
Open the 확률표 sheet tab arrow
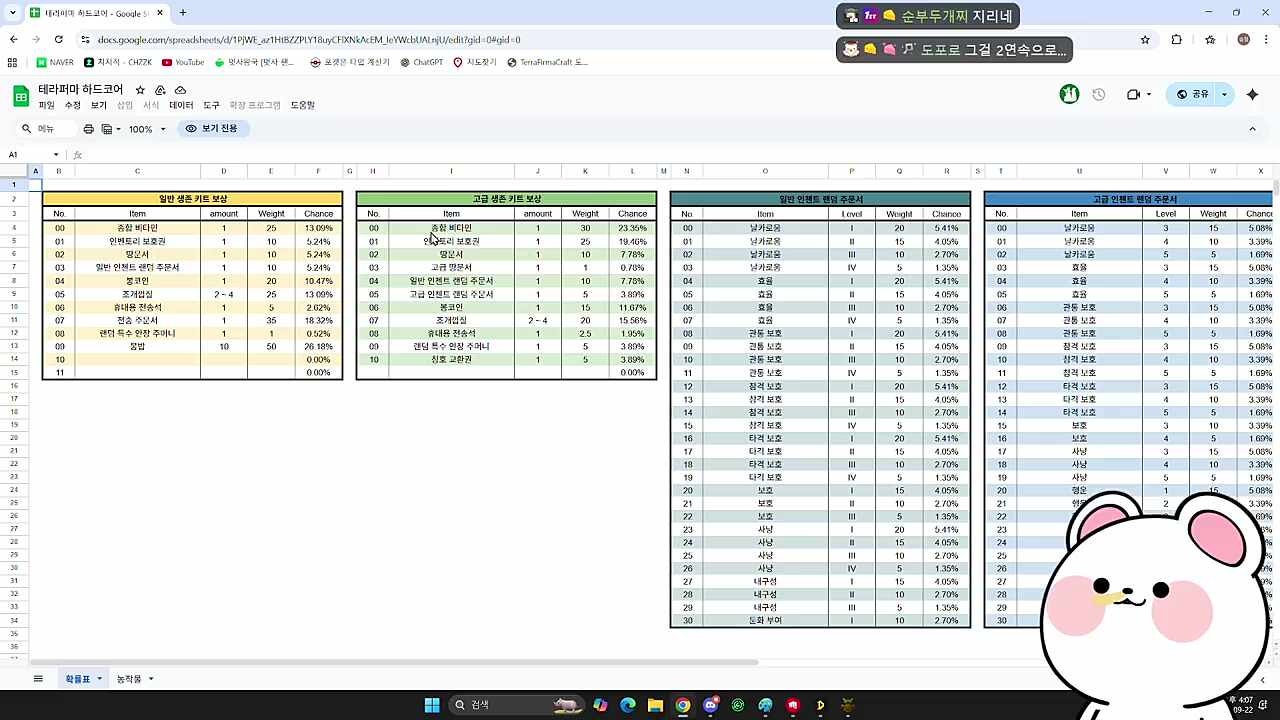(x=99, y=679)
